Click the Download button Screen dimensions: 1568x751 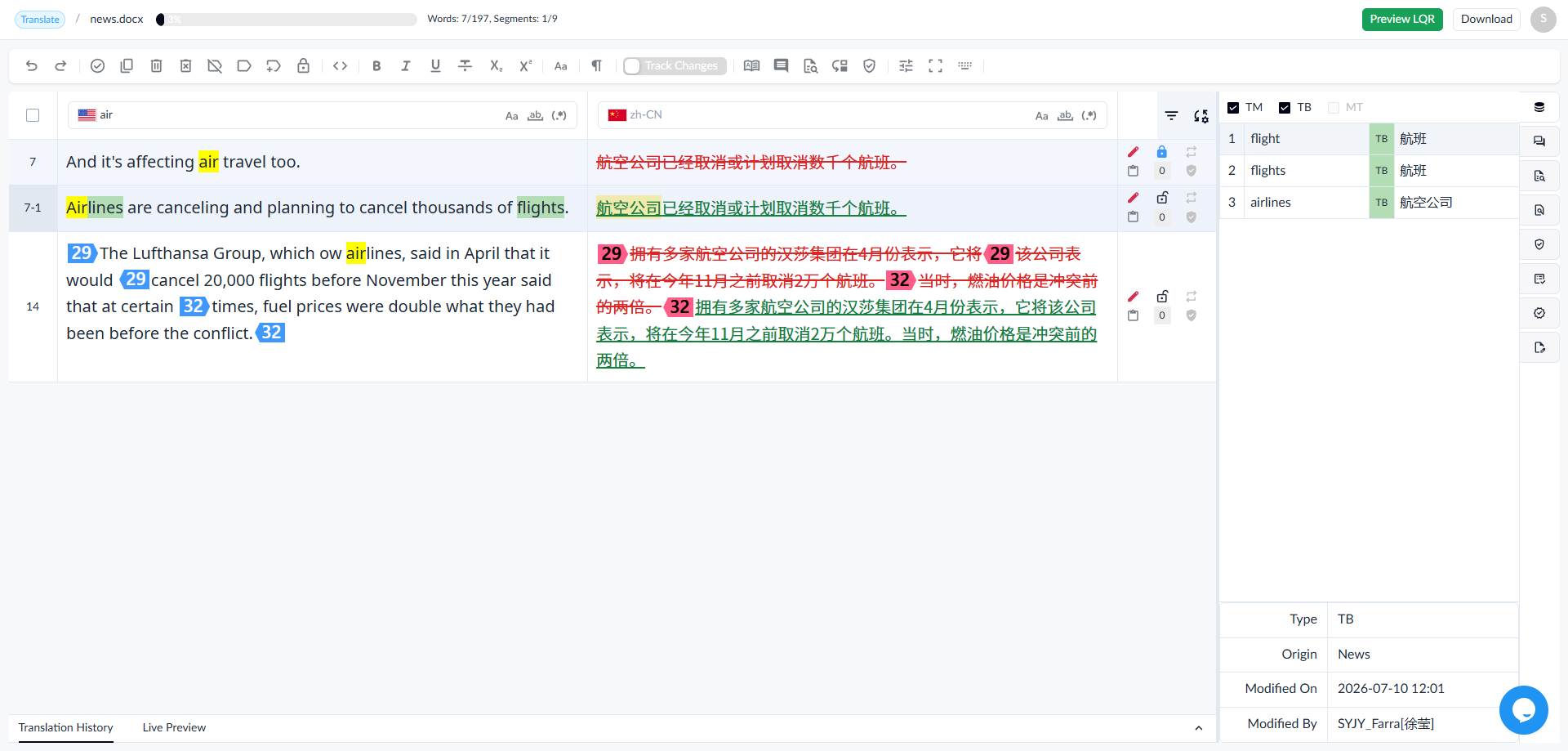pos(1486,20)
